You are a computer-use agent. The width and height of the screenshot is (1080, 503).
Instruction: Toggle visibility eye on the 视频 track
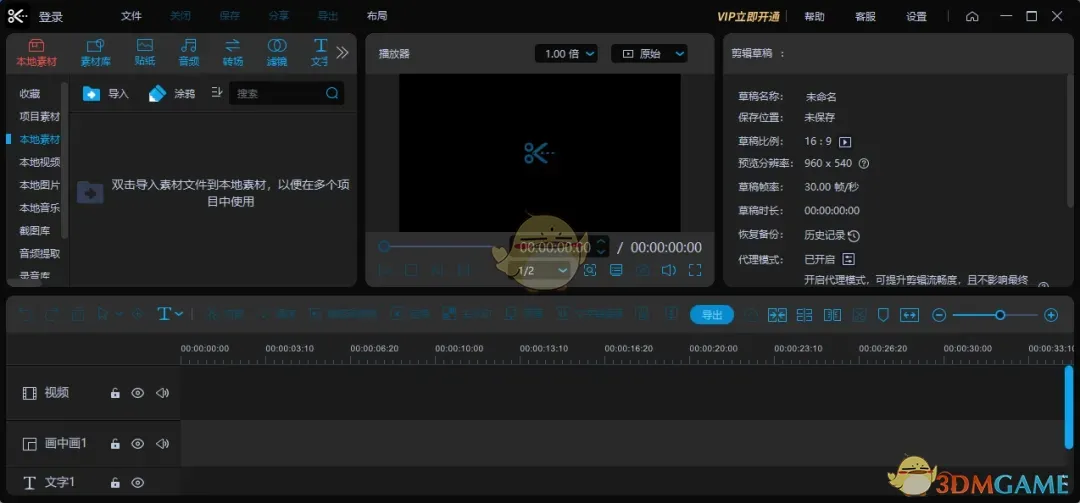(x=138, y=393)
